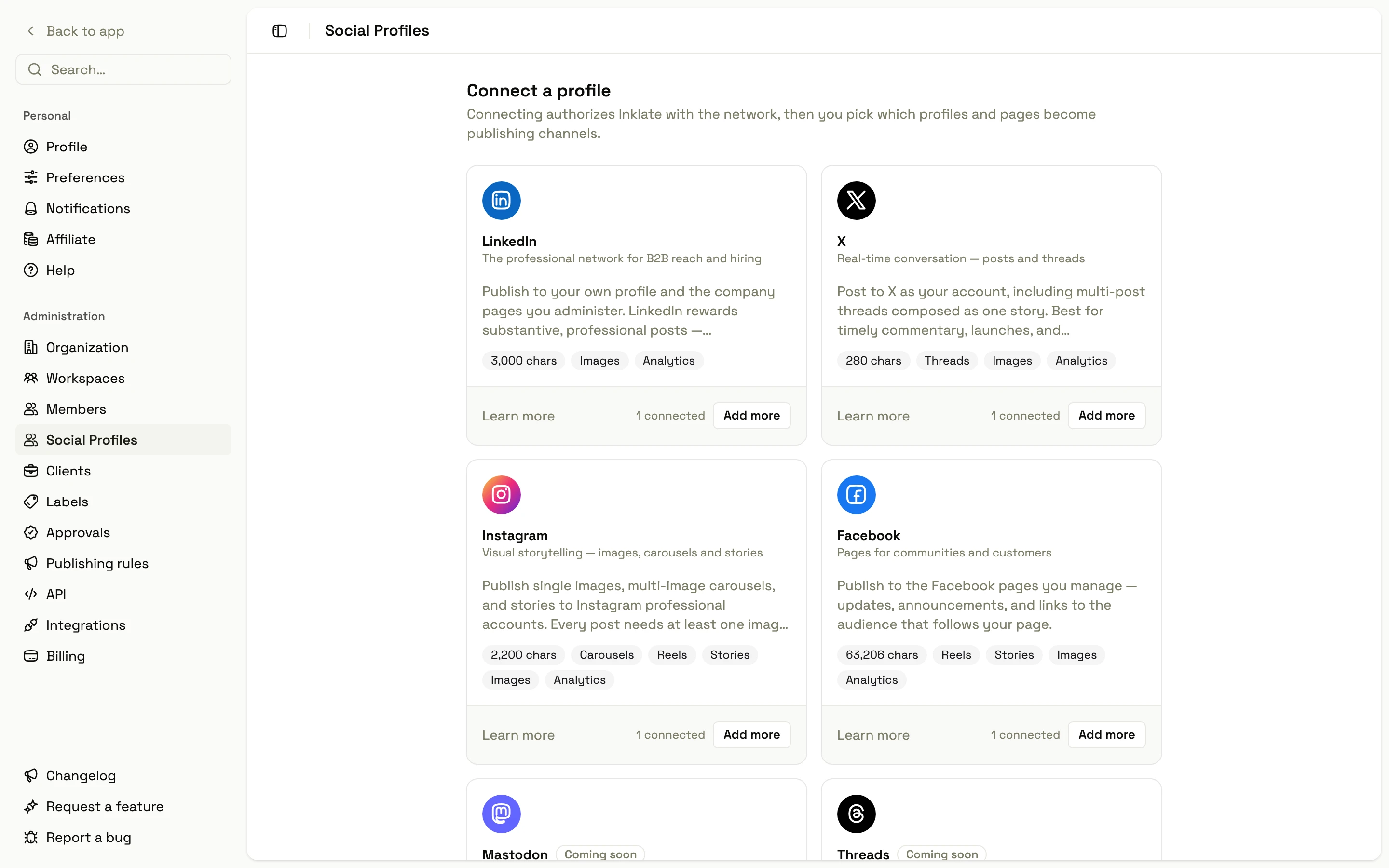The height and width of the screenshot is (868, 1389).
Task: Navigate to Billing page
Action: click(x=123, y=656)
